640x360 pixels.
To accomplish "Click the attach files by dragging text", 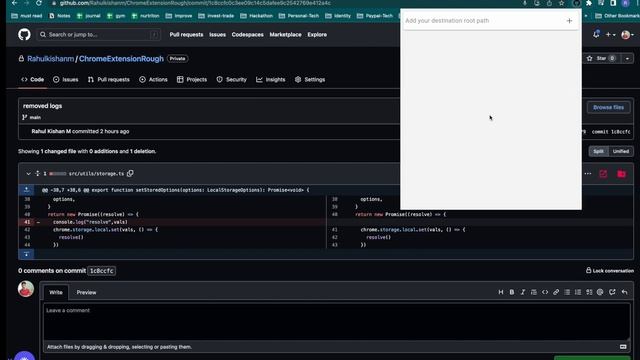I will point(119,347).
